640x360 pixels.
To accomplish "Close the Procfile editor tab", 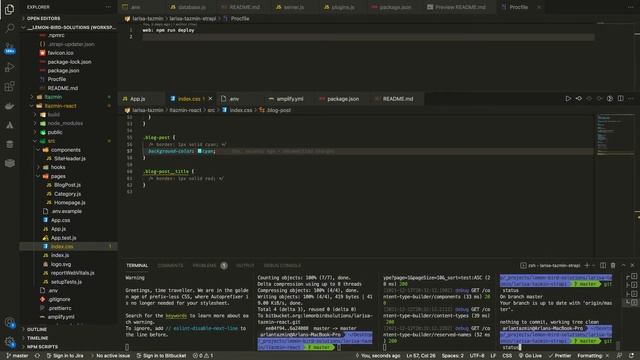I will 539,7.
